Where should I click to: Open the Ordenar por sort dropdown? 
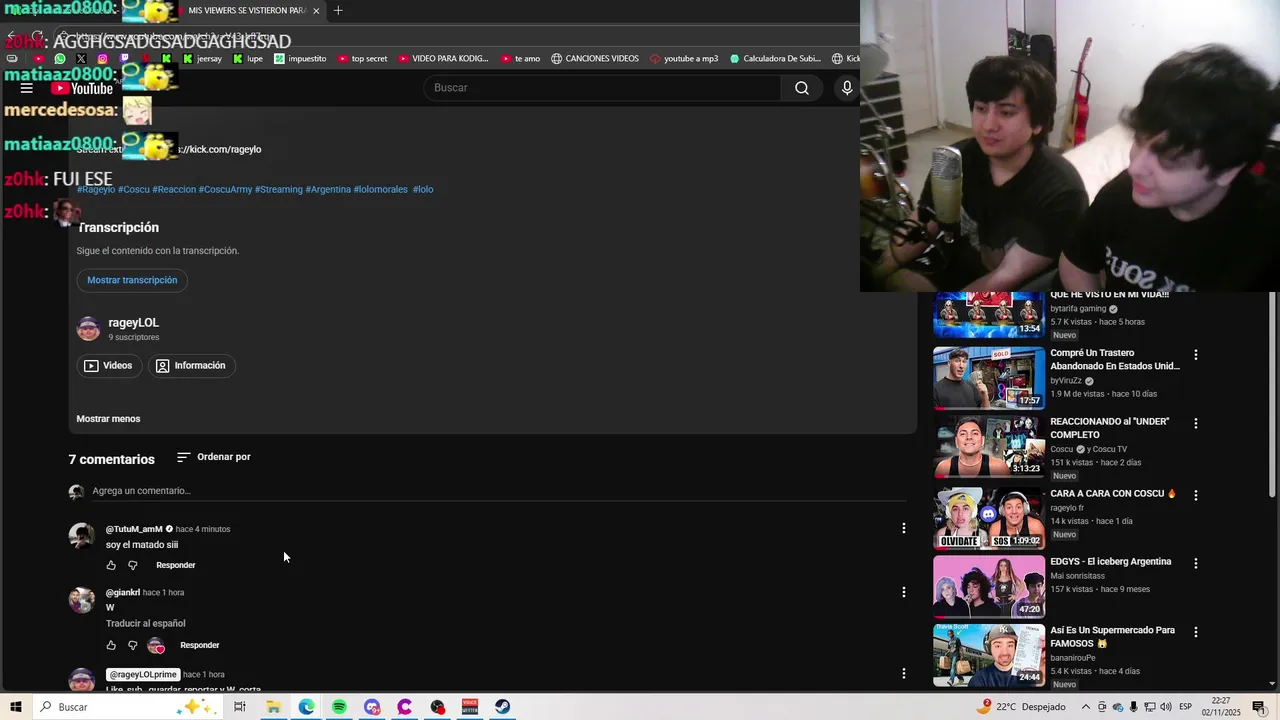[214, 457]
